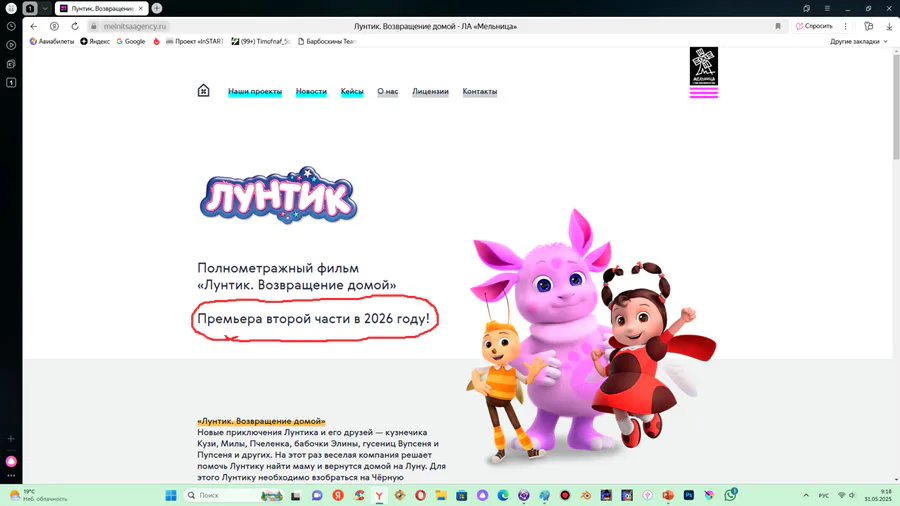
Task: Open the Google bookmark
Action: [131, 41]
